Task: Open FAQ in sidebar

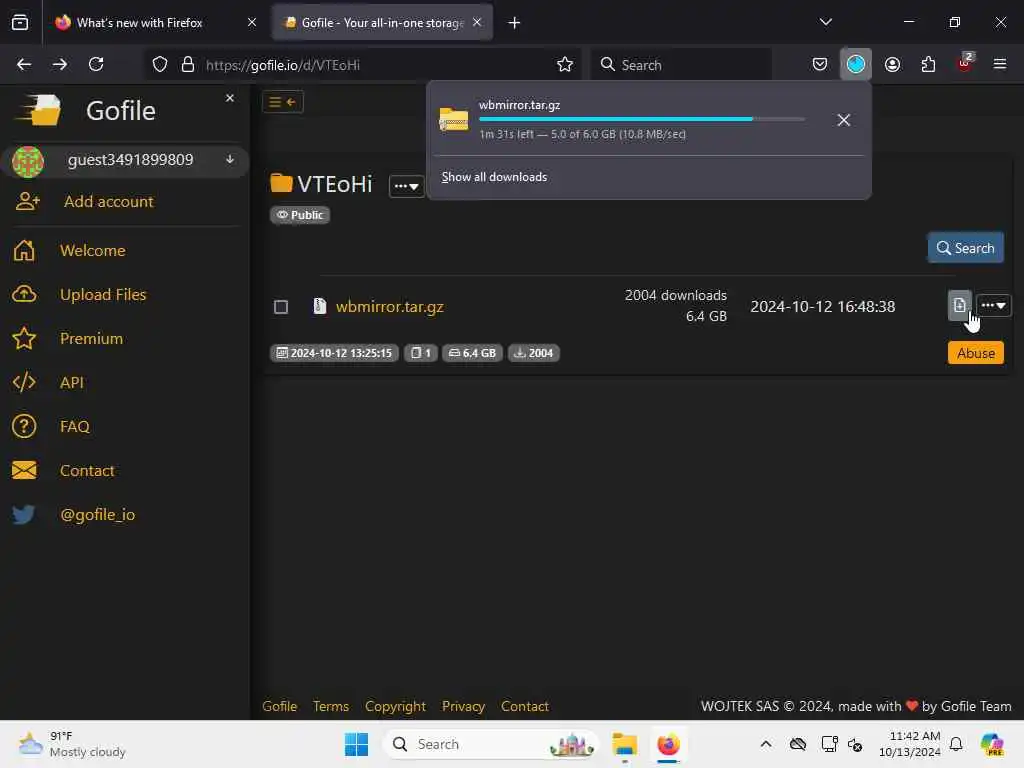Action: pos(74,426)
